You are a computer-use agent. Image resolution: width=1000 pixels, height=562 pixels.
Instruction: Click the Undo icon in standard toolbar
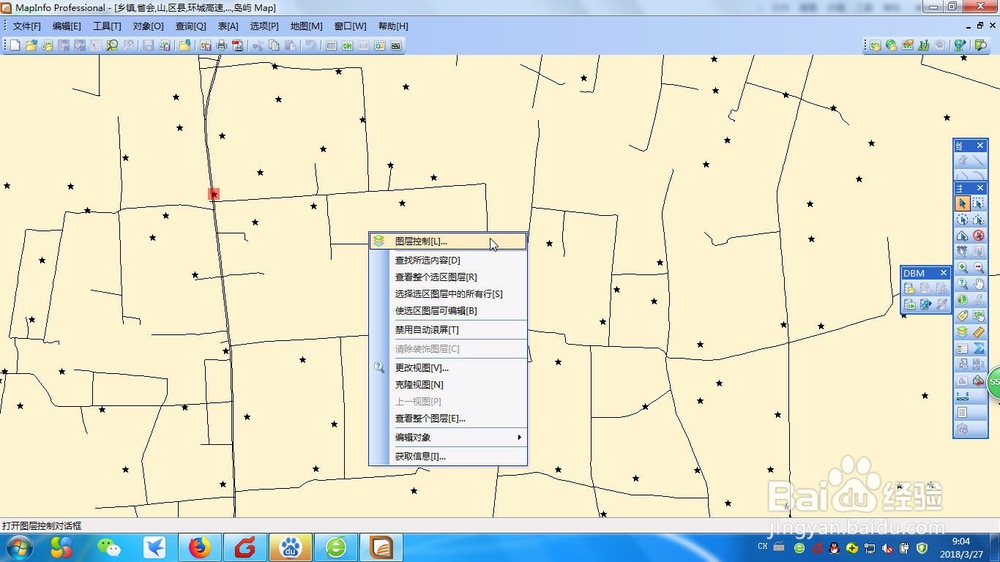point(311,45)
